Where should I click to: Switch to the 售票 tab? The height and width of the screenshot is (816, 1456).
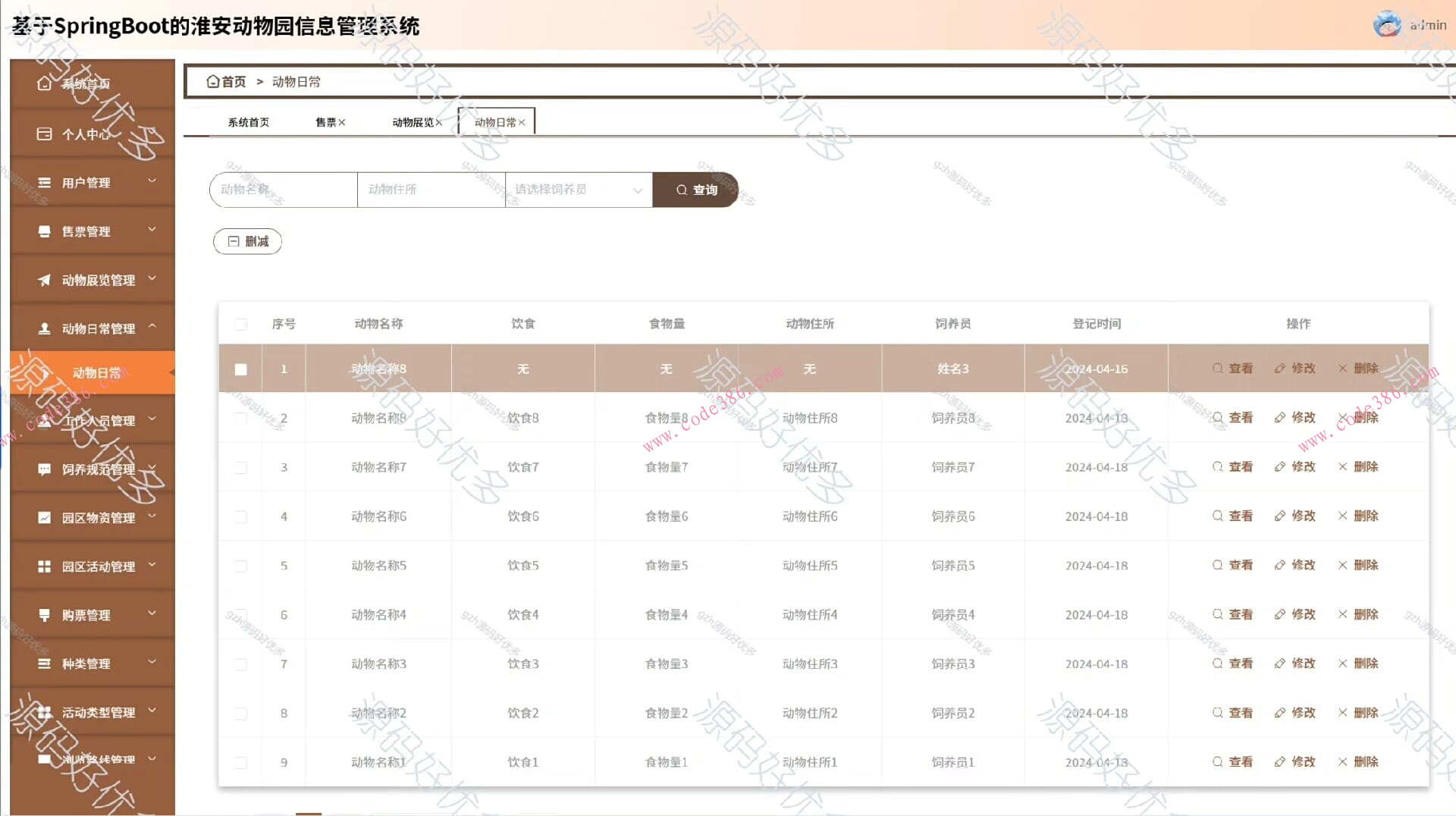click(326, 121)
